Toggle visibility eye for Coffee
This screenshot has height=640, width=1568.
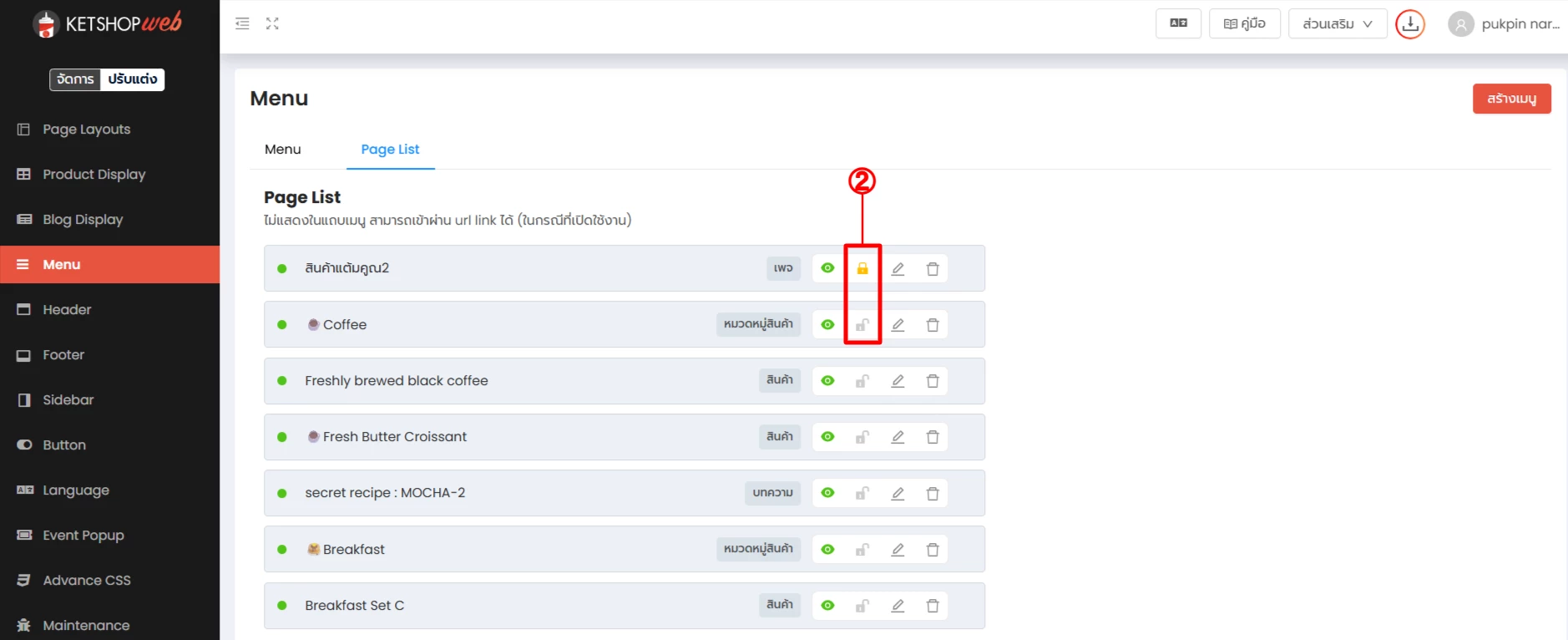tap(827, 324)
